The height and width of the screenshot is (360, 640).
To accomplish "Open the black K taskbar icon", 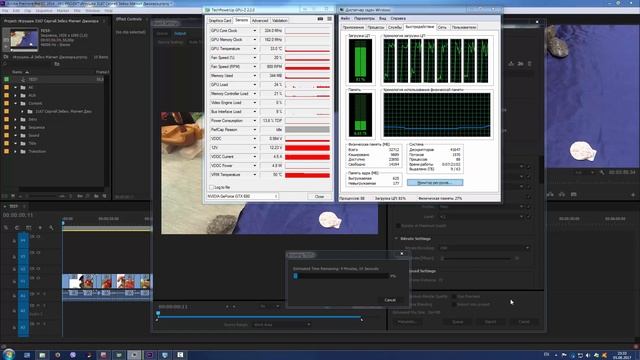I will [180, 355].
